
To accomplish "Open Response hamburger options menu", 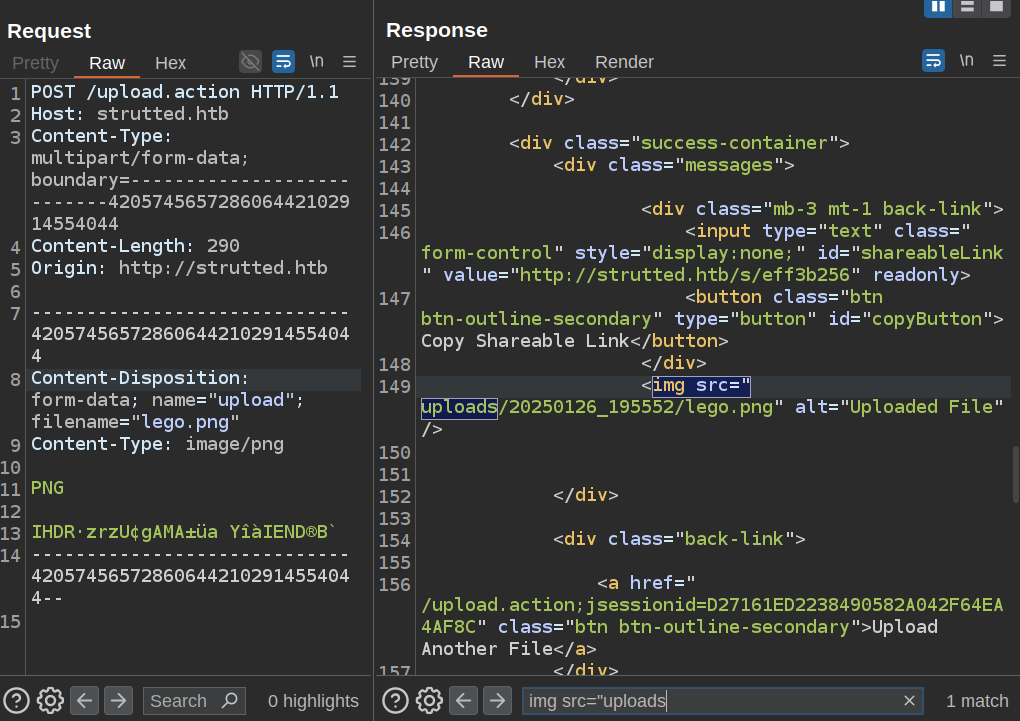I will pos(999,61).
